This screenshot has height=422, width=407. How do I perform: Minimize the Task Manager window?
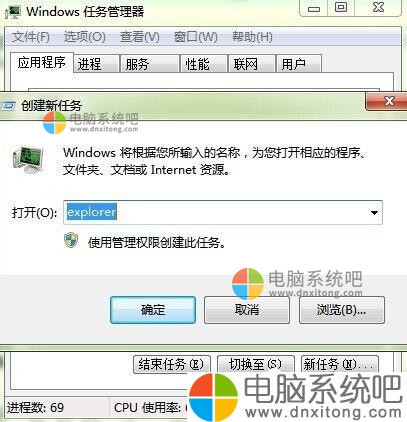(313, 8)
